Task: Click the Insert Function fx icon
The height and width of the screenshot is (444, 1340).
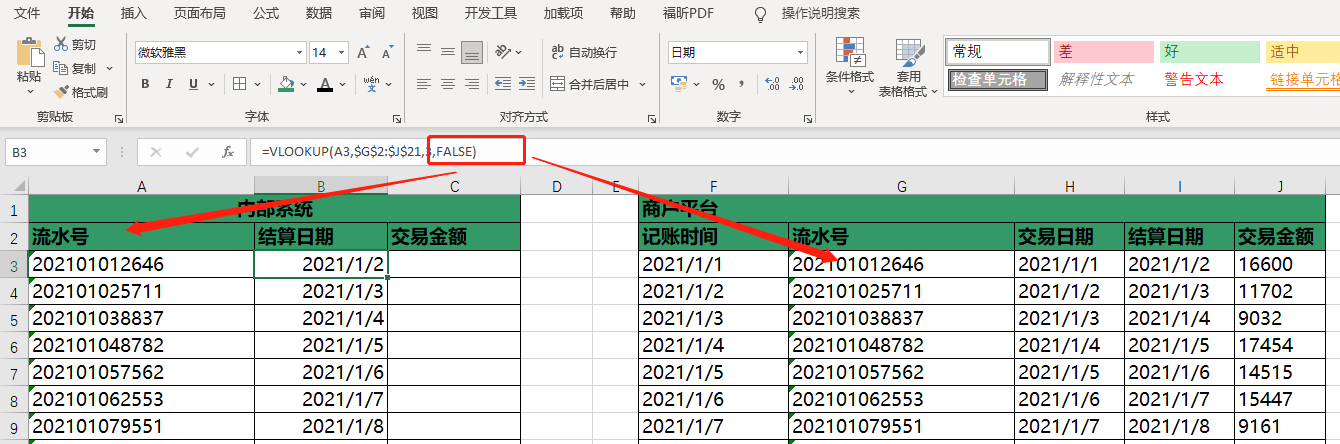Action: tap(228, 152)
